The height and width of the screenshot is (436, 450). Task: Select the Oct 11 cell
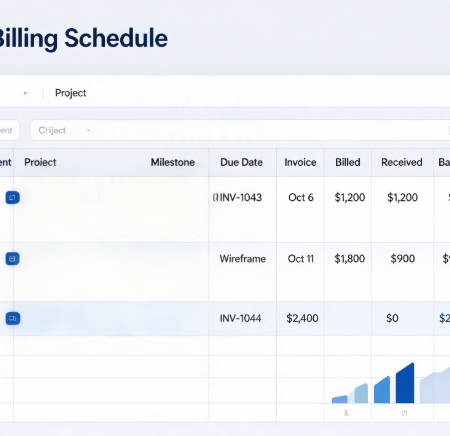point(301,259)
